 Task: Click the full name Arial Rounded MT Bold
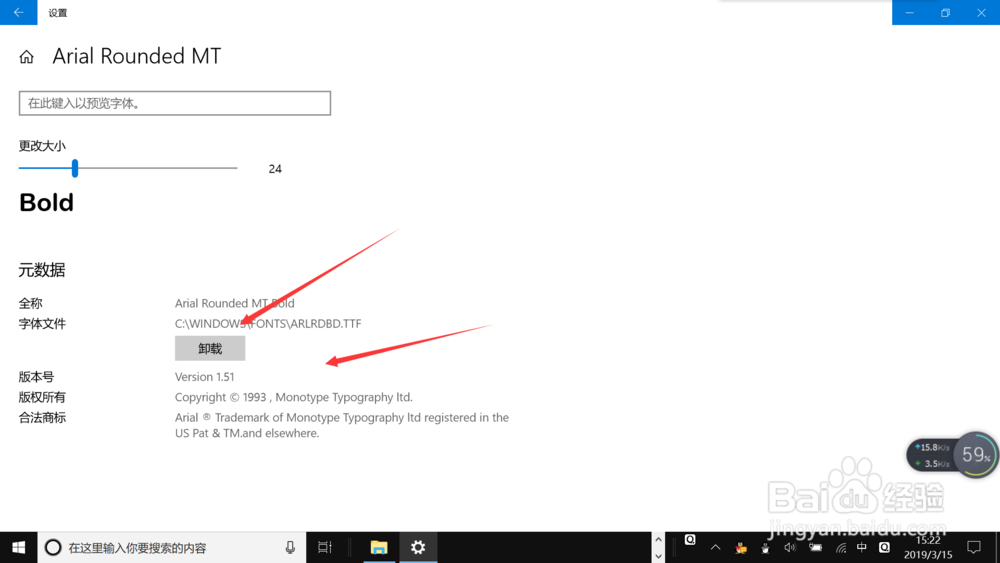pos(235,303)
